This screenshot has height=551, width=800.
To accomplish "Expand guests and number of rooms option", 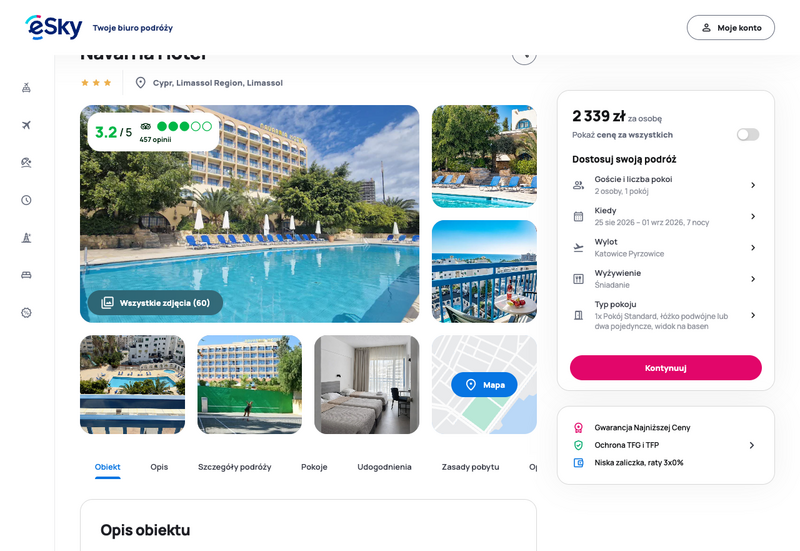I will pos(665,185).
